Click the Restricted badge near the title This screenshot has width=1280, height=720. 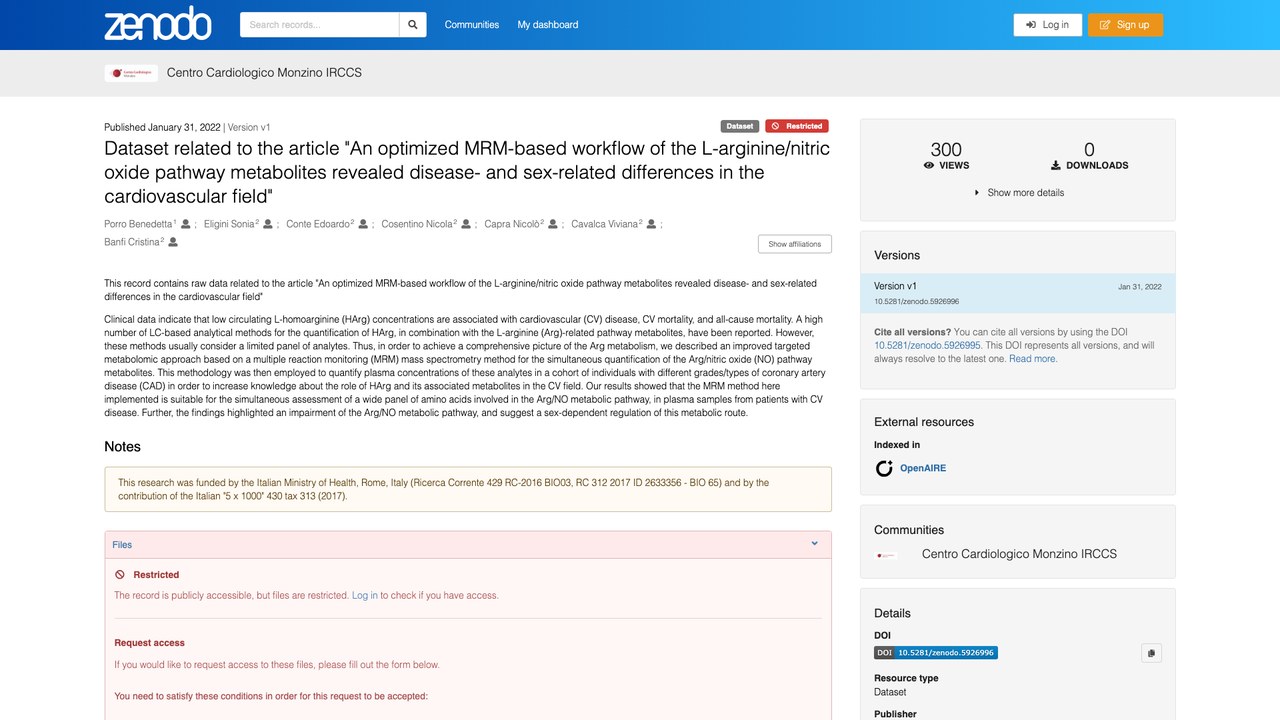coord(797,126)
